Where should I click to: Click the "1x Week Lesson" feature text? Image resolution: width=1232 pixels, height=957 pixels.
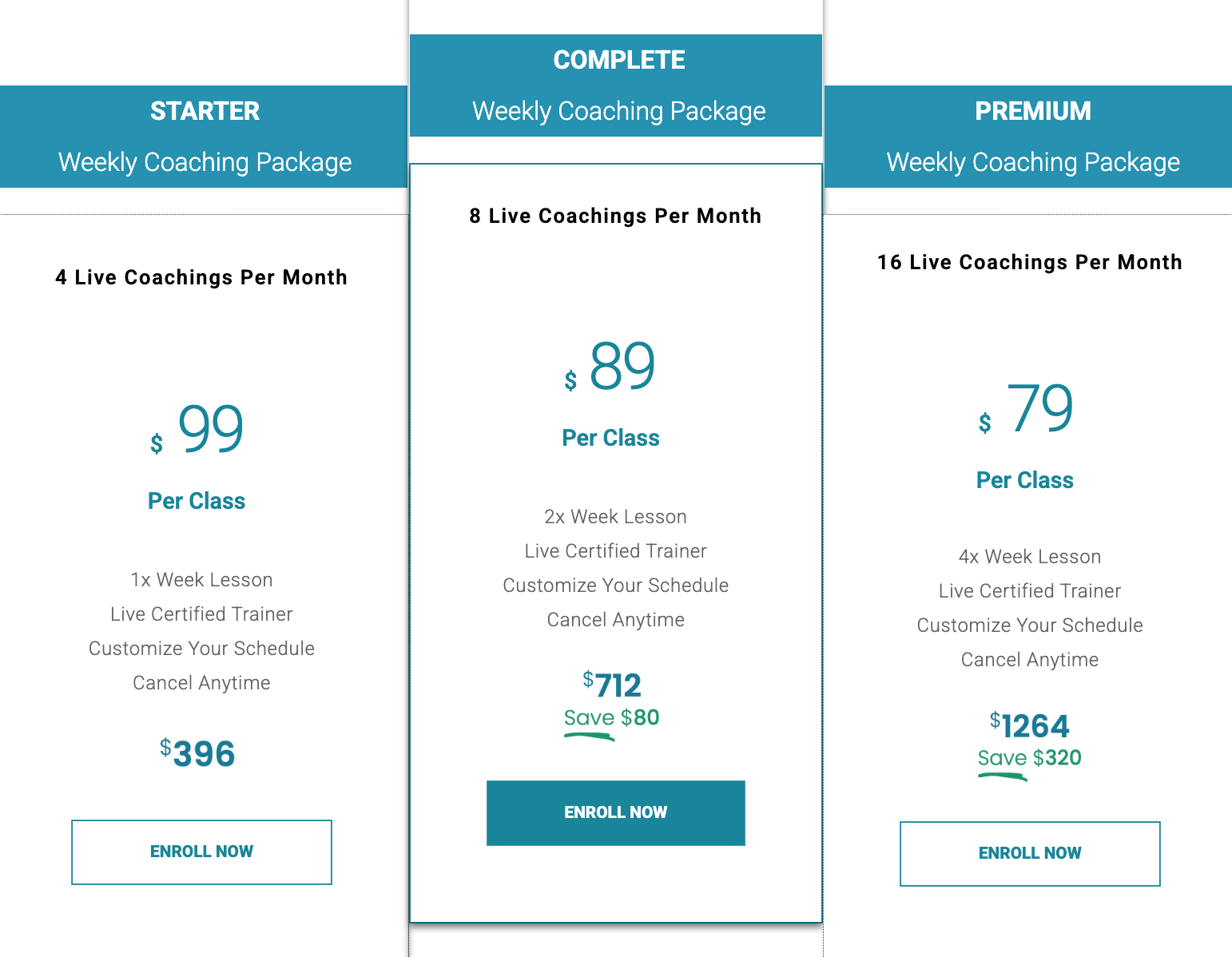tap(201, 580)
